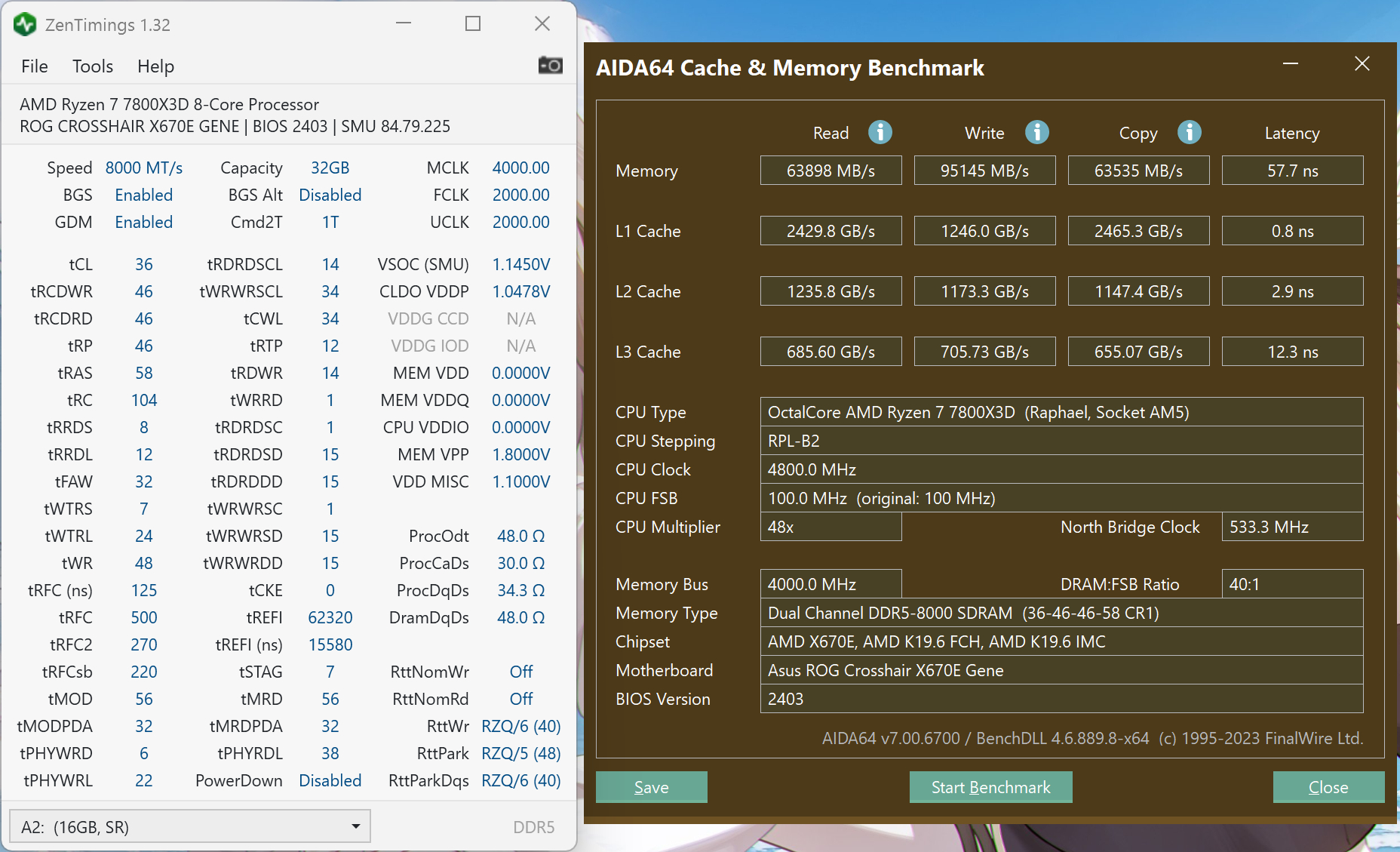1400x852 pixels.
Task: Select the Memory Copy value 63535 MB/s
Action: click(1138, 171)
